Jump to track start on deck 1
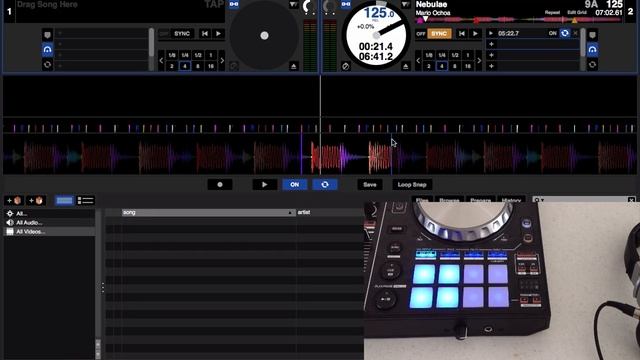640x360 pixels. coord(205,33)
